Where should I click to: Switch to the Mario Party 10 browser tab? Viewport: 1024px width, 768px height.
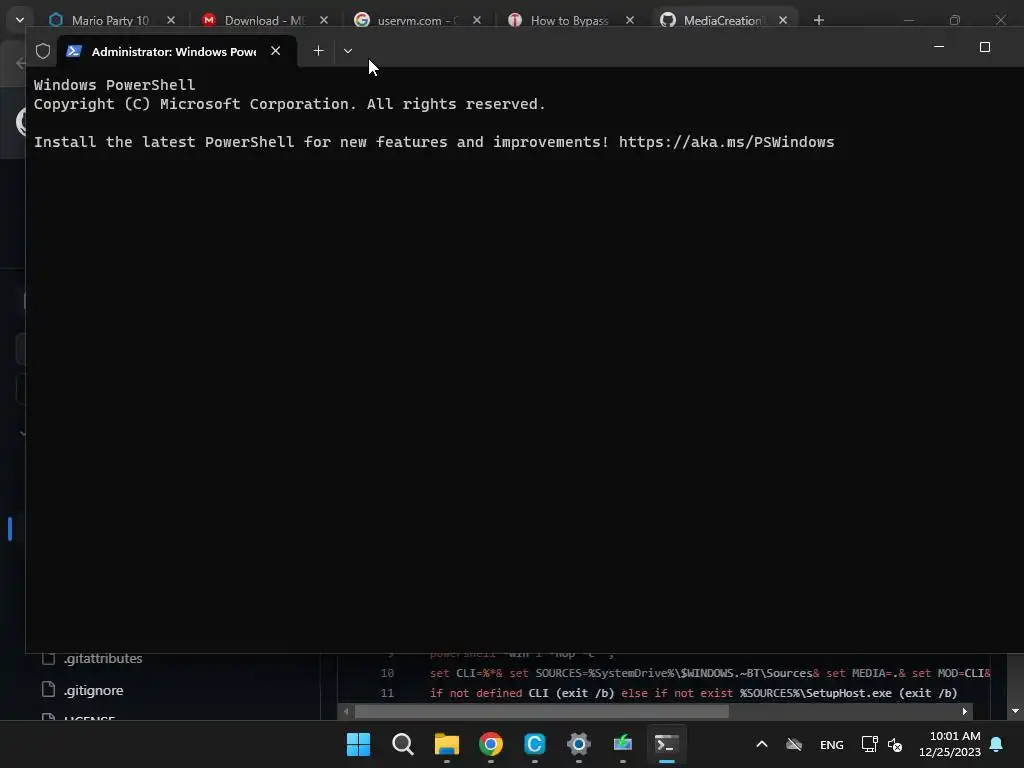tap(111, 20)
